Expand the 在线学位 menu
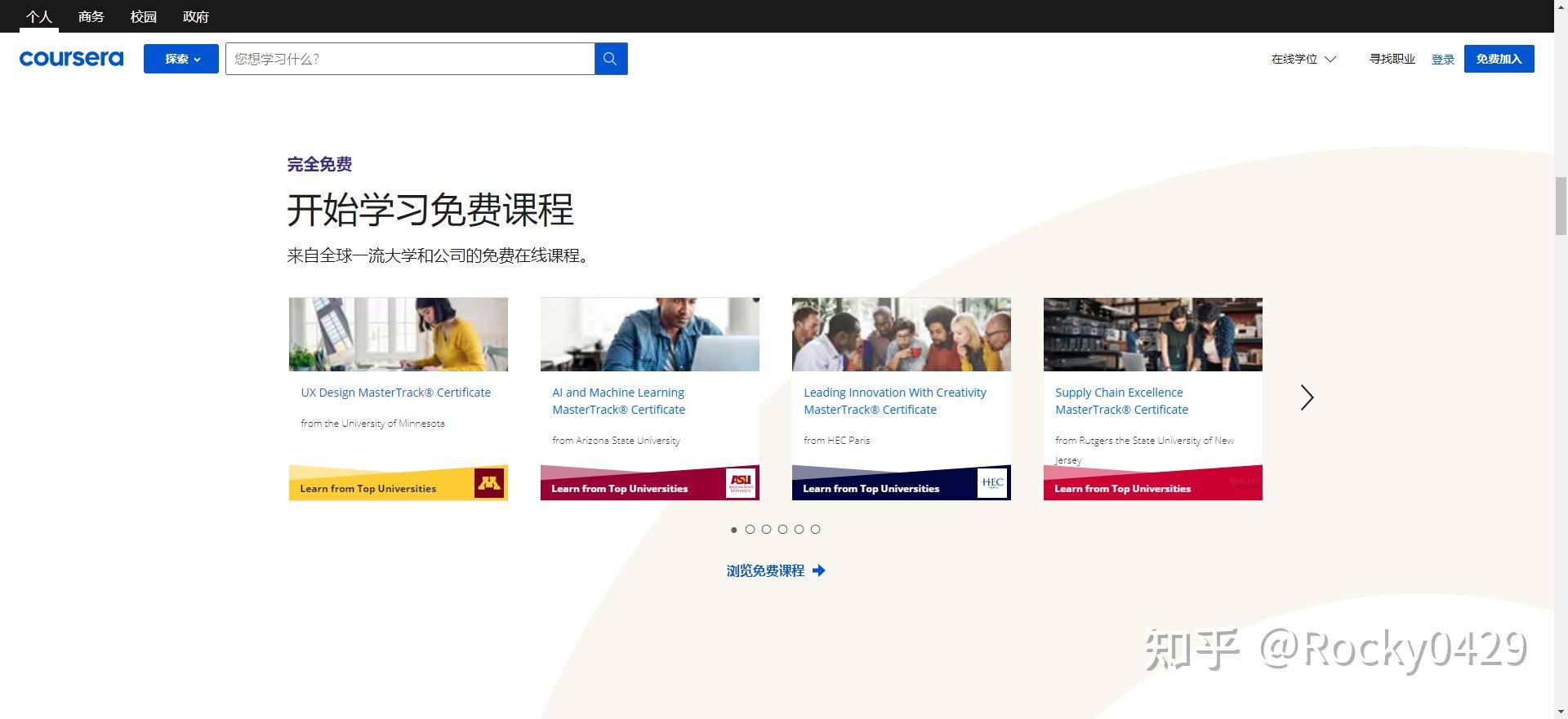 point(1303,59)
